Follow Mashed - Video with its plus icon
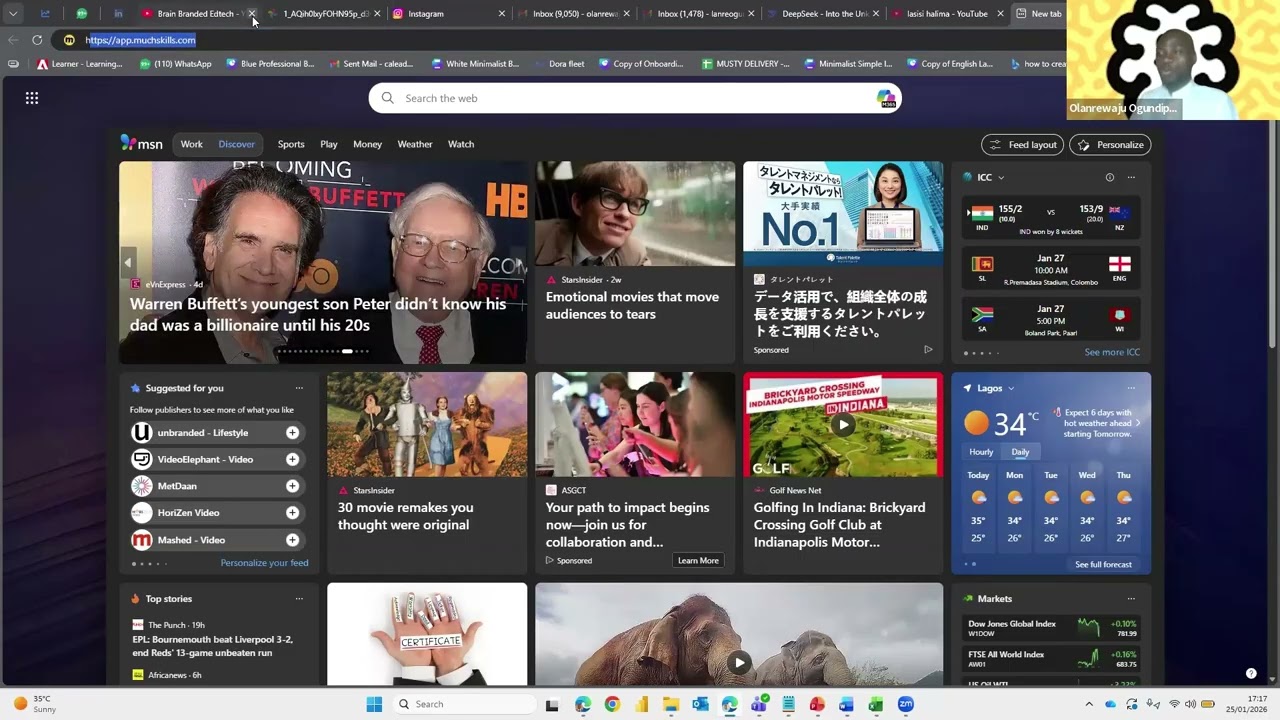 click(292, 540)
